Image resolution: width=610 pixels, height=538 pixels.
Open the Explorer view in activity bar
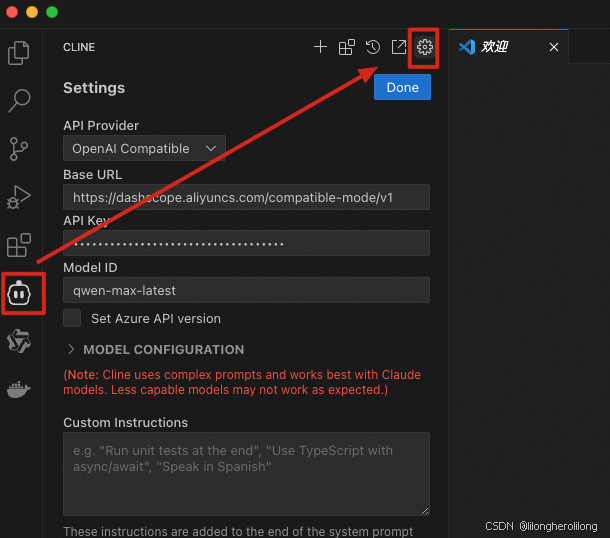point(18,53)
